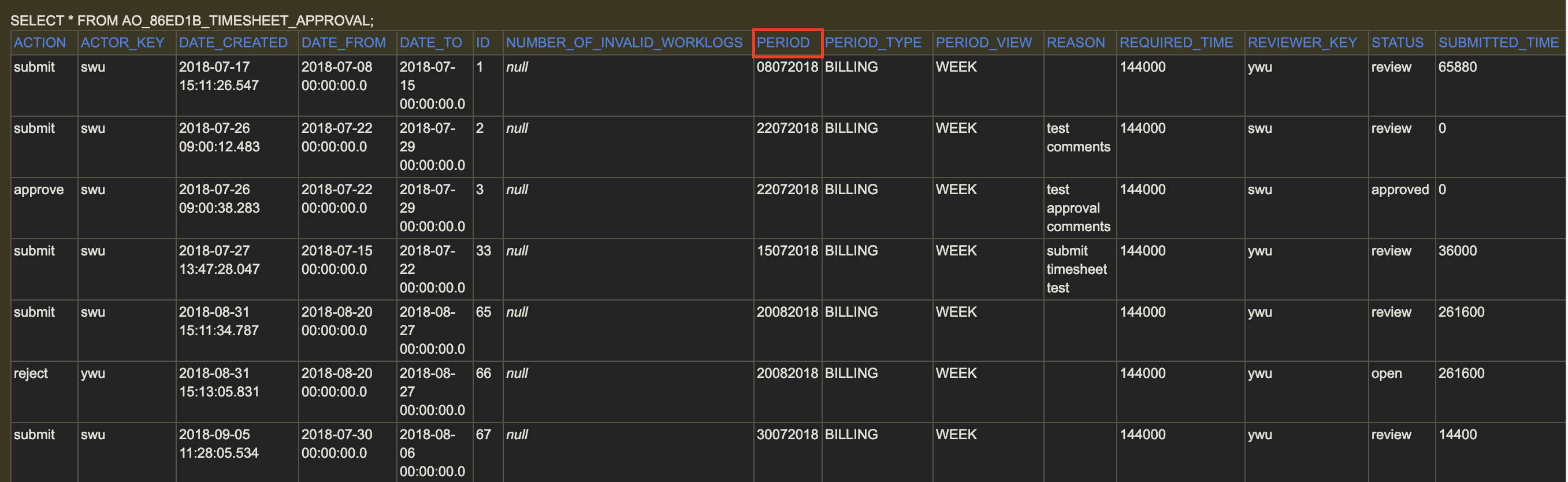The height and width of the screenshot is (482, 1568).
Task: Click the 'approved' status cell
Action: click(1399, 189)
